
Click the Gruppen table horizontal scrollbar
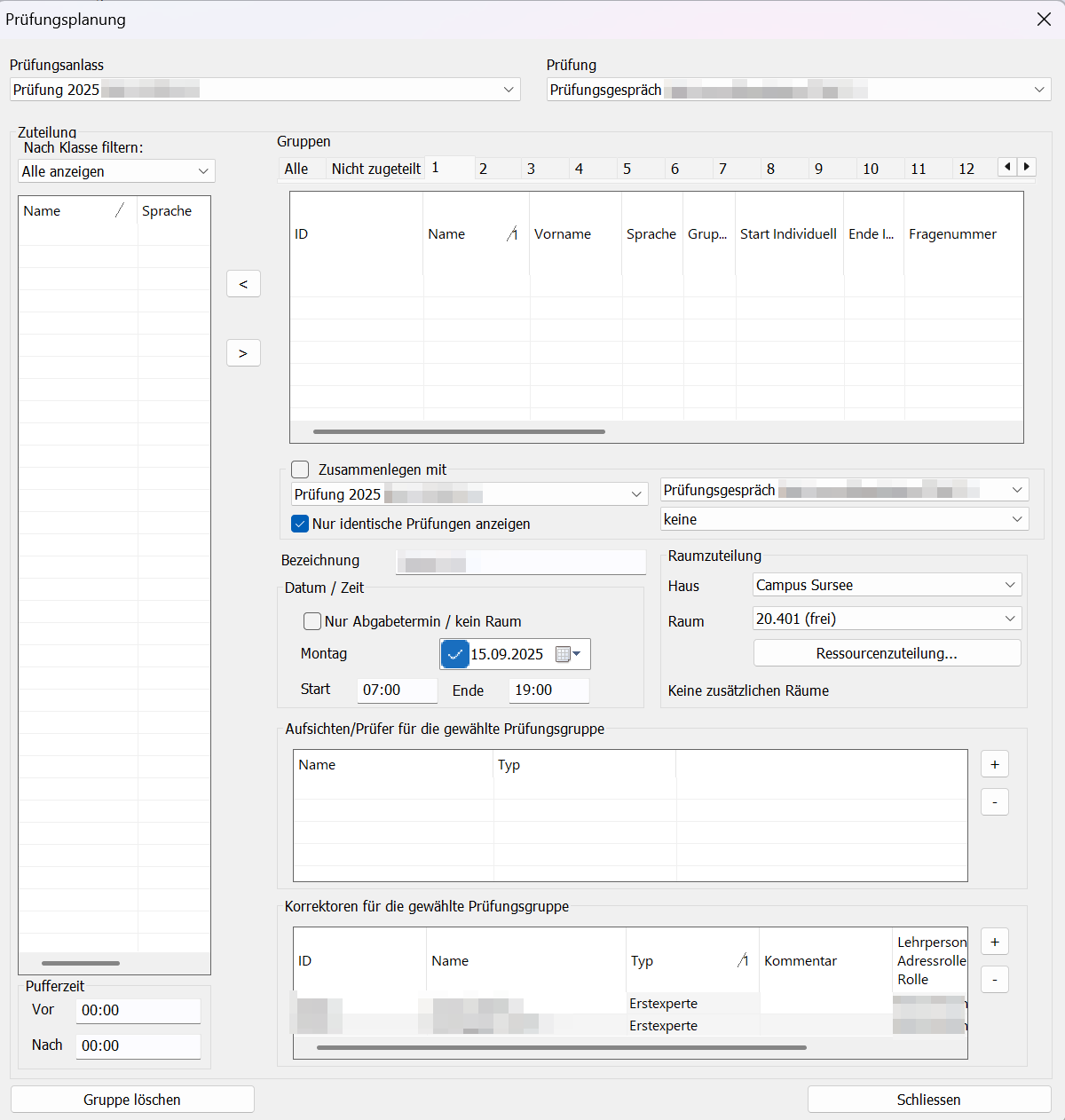[459, 432]
